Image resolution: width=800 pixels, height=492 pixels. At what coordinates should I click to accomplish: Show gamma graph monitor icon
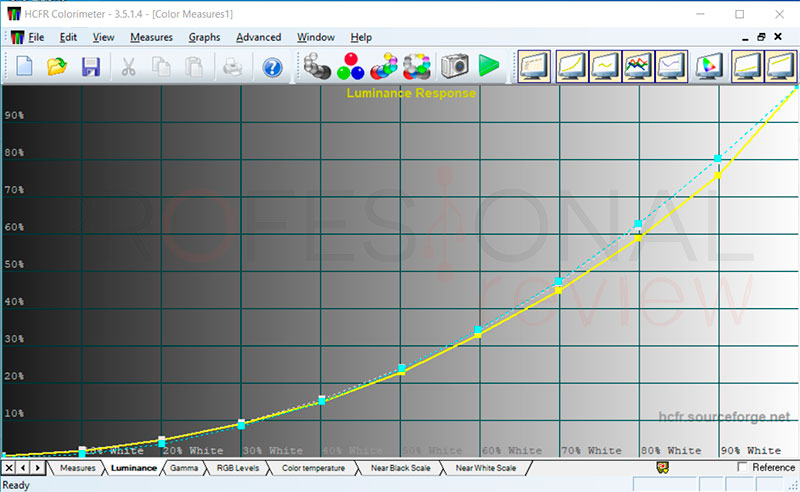point(605,66)
